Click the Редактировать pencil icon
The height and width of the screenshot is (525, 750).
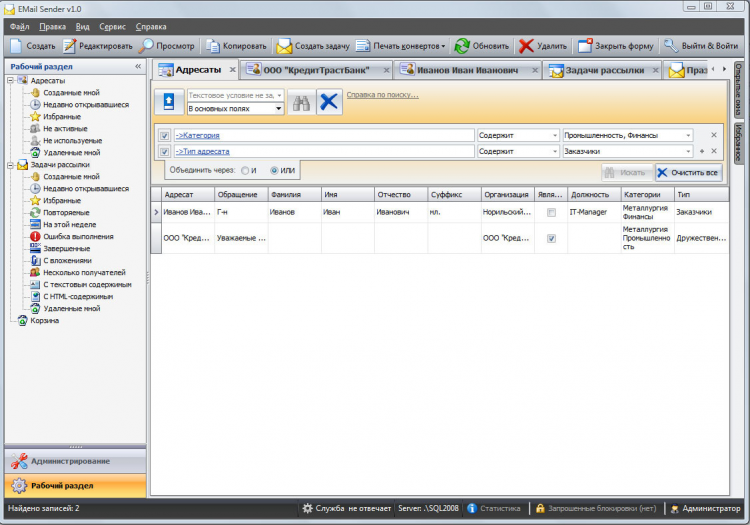(69, 46)
